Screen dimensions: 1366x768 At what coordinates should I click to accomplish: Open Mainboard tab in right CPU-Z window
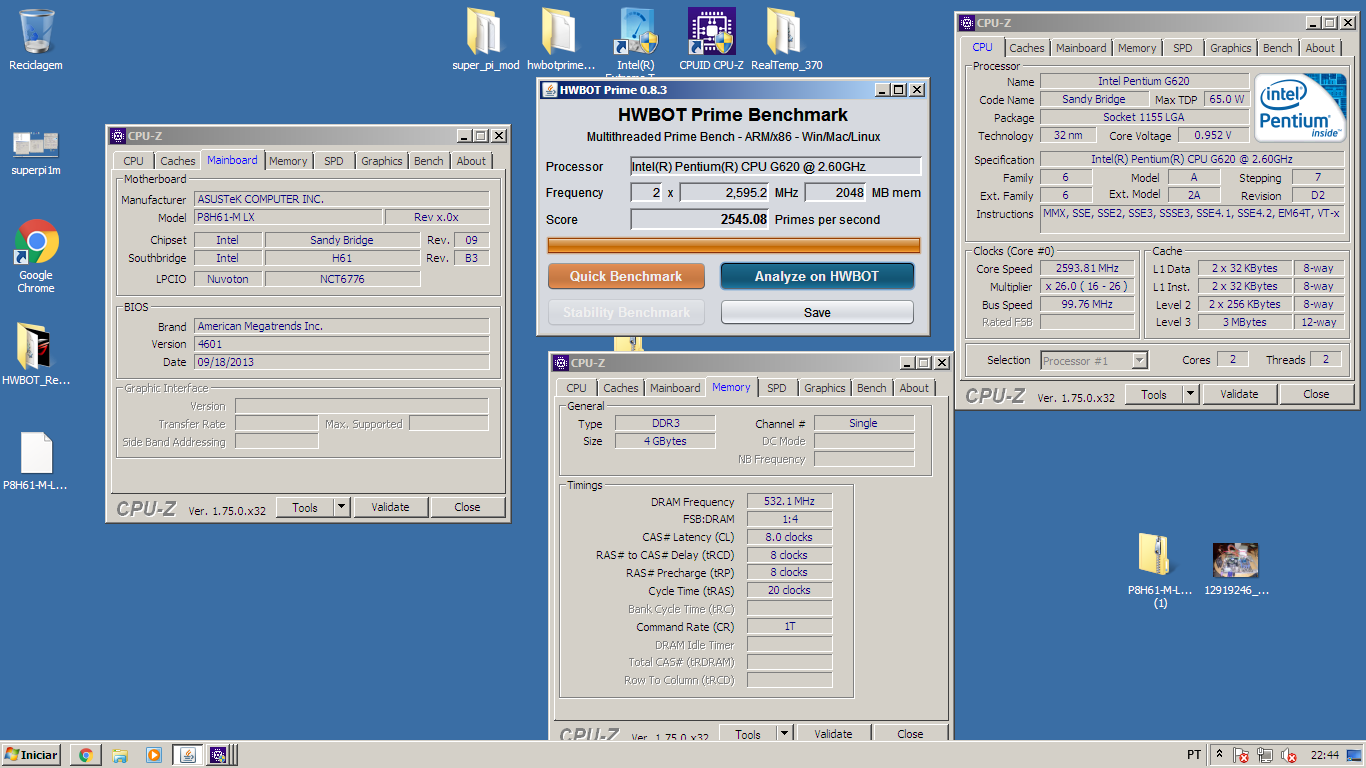coord(1081,48)
